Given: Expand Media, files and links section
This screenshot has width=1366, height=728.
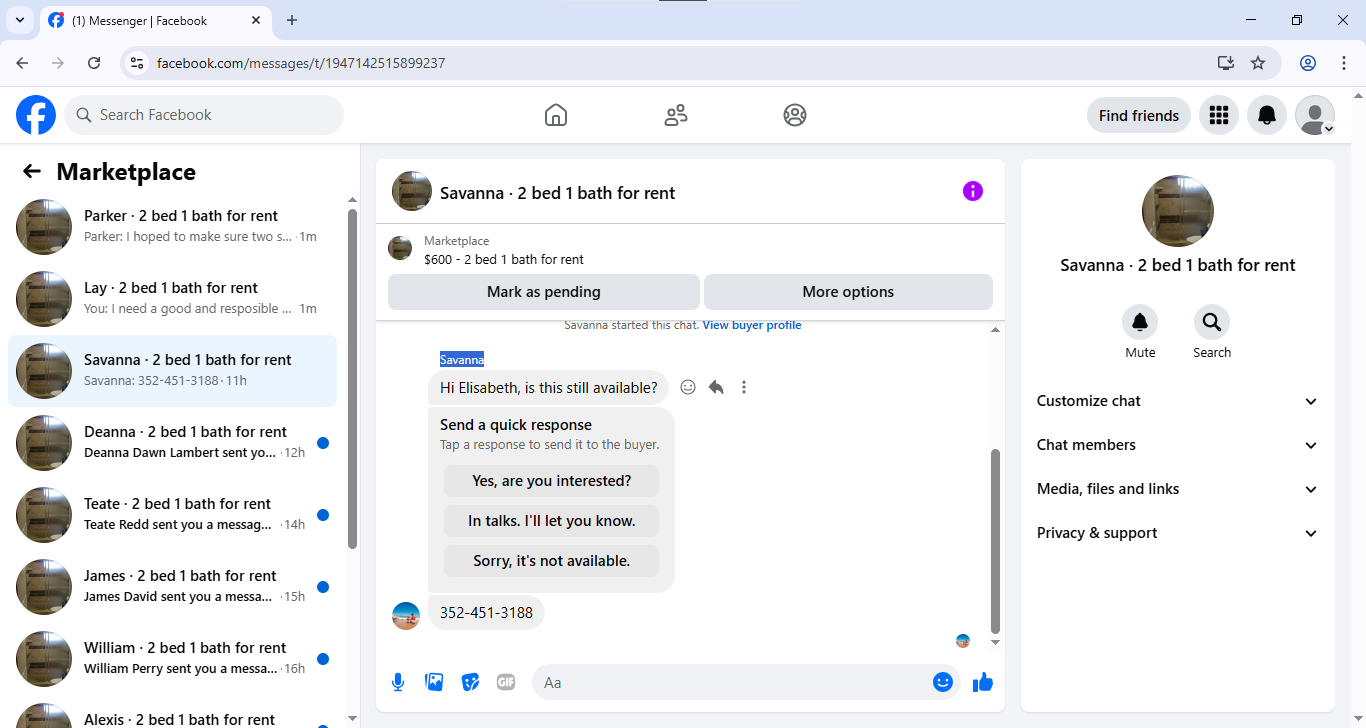Looking at the screenshot, I should 1178,489.
